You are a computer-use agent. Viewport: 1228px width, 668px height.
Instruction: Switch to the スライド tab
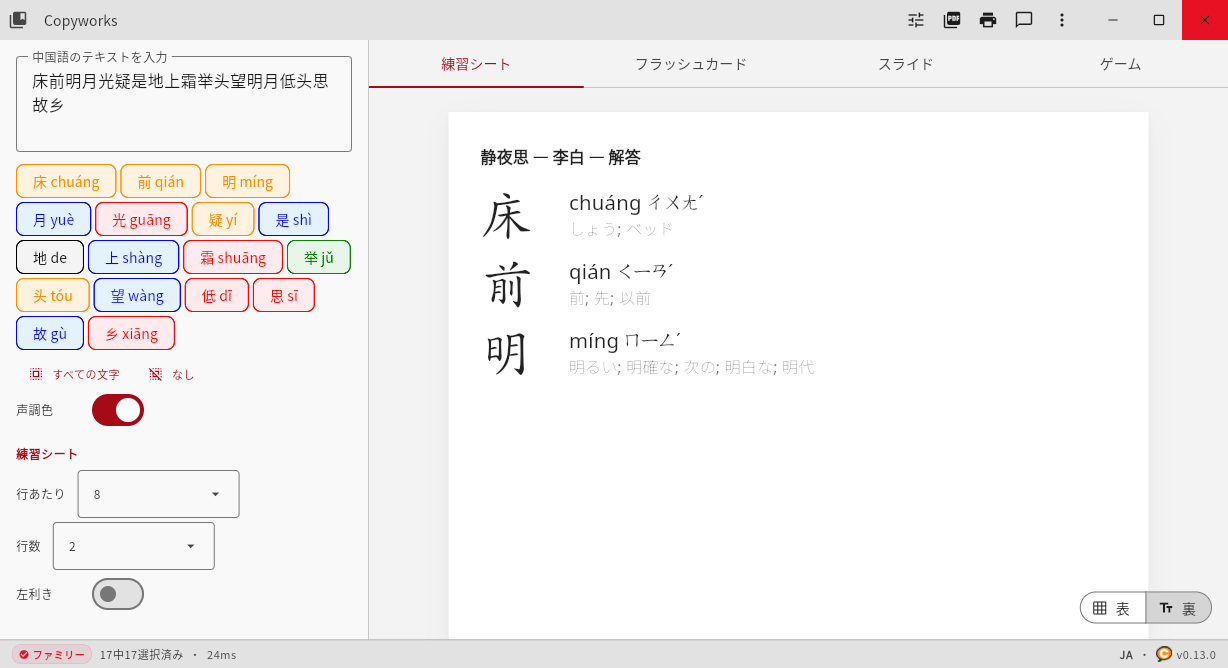(x=906, y=64)
